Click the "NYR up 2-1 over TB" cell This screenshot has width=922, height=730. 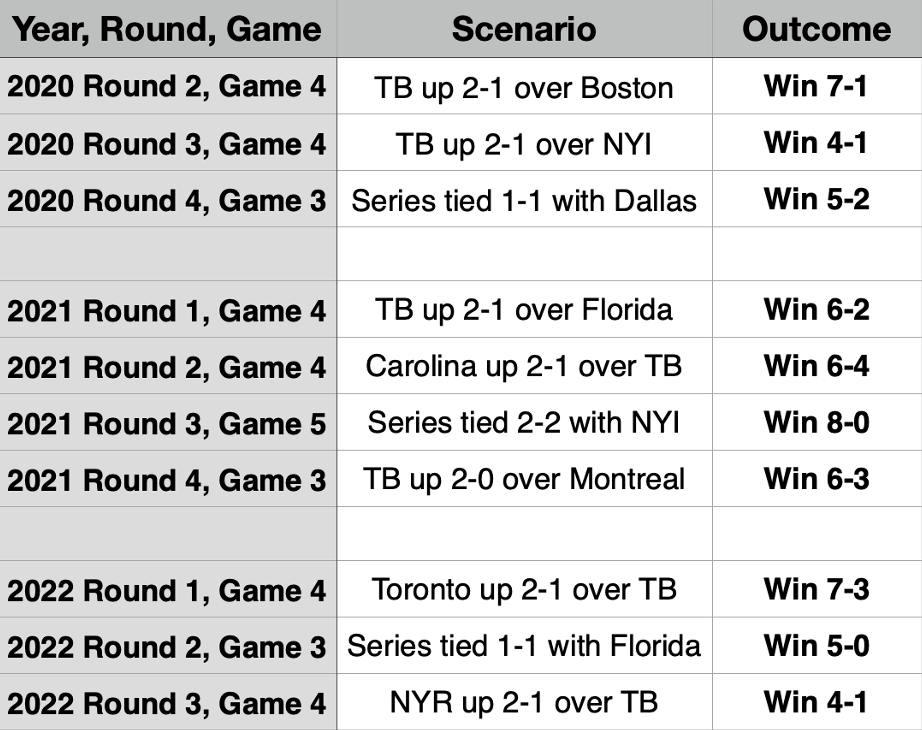tap(524, 702)
